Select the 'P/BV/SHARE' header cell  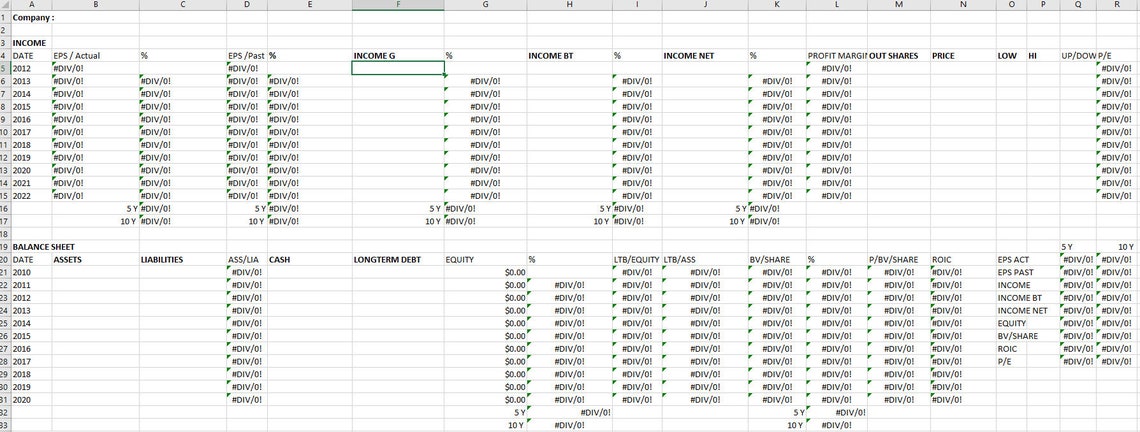pyautogui.click(x=898, y=260)
